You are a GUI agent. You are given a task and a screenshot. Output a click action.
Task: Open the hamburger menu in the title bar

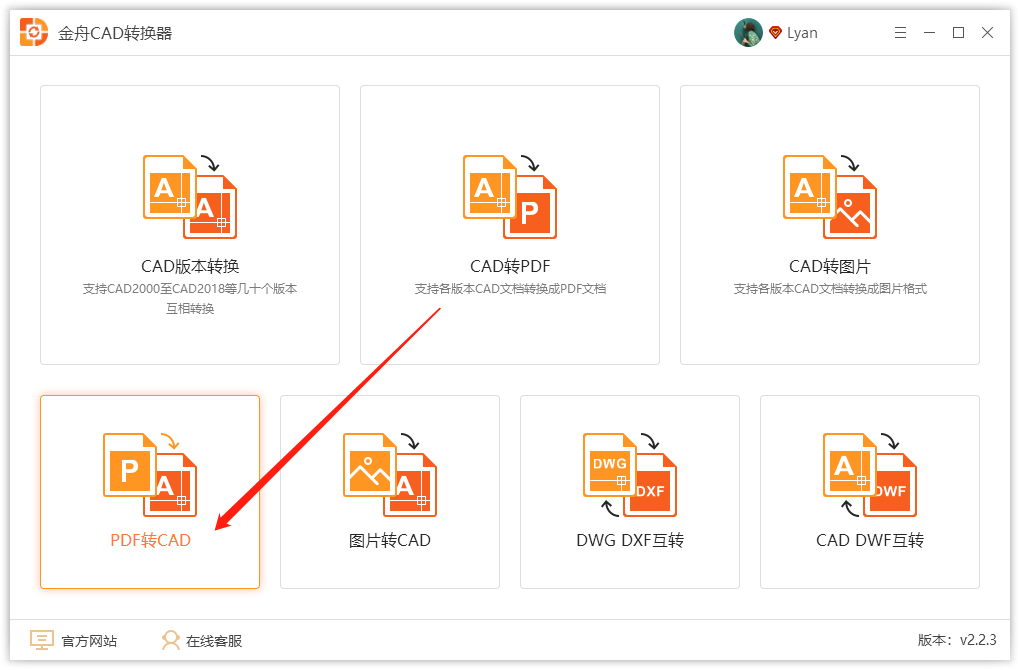click(899, 32)
